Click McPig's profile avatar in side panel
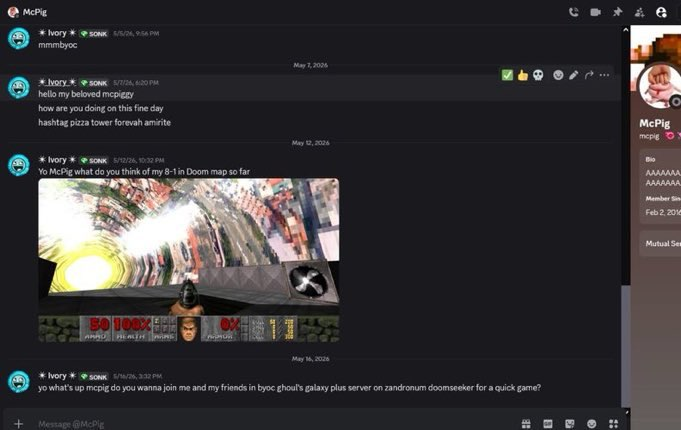Image resolution: width=681 pixels, height=430 pixels. click(660, 87)
